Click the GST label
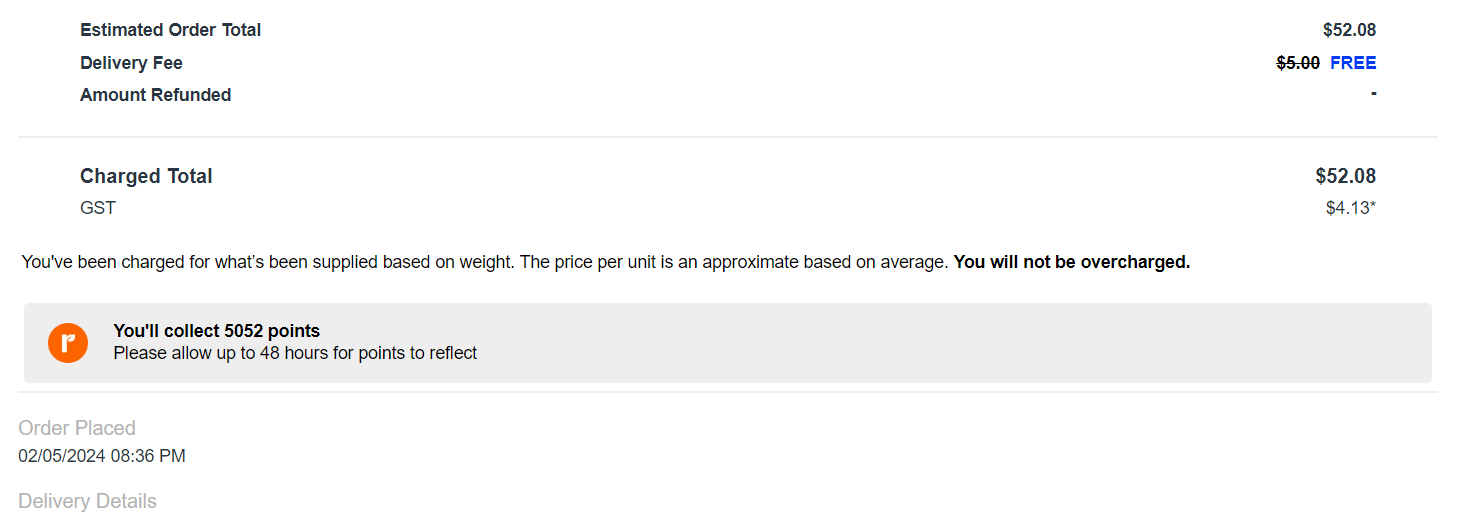Viewport: 1471px width, 517px height. [x=98, y=208]
